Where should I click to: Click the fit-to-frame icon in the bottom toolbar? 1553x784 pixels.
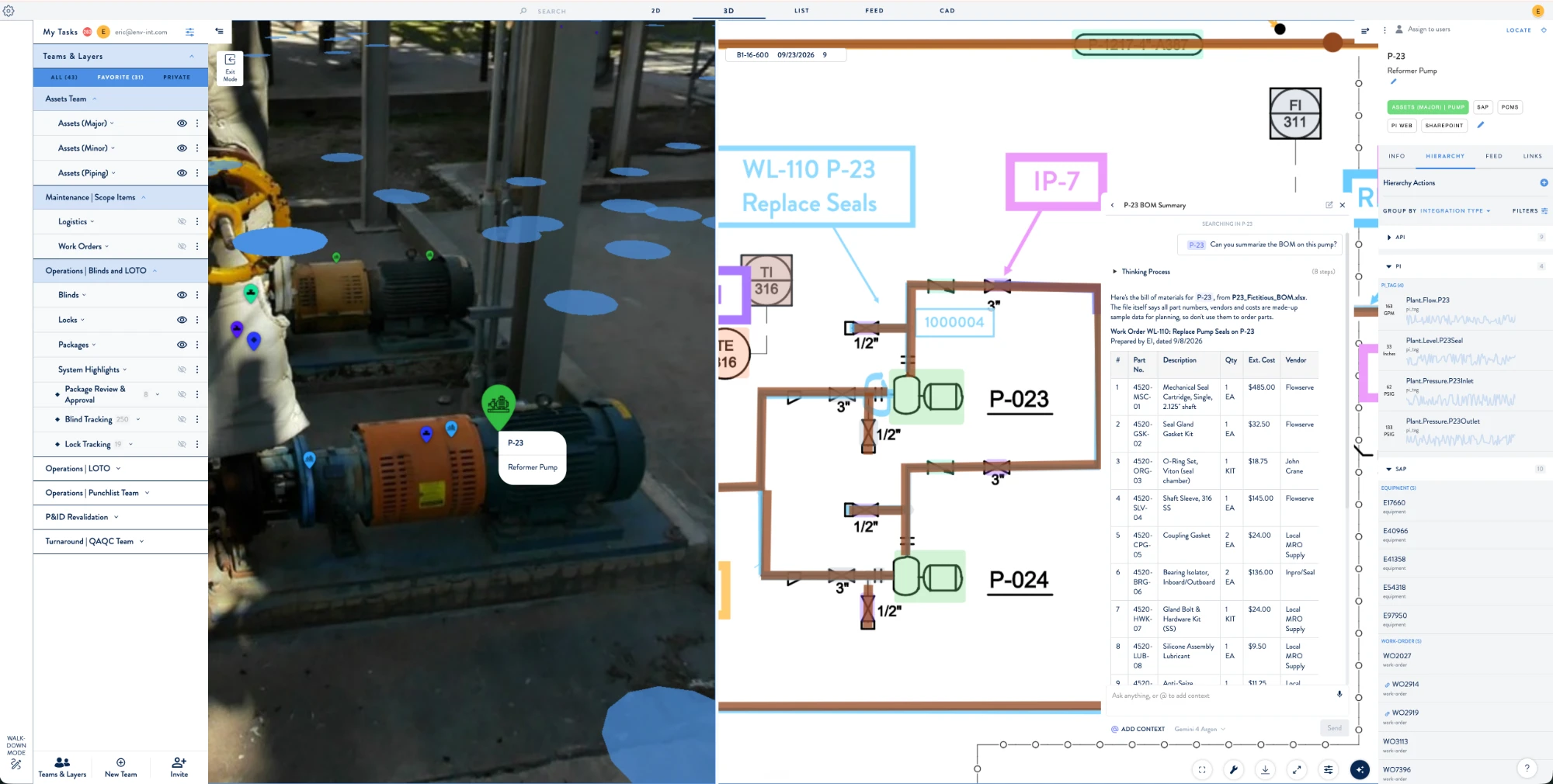click(1202, 769)
